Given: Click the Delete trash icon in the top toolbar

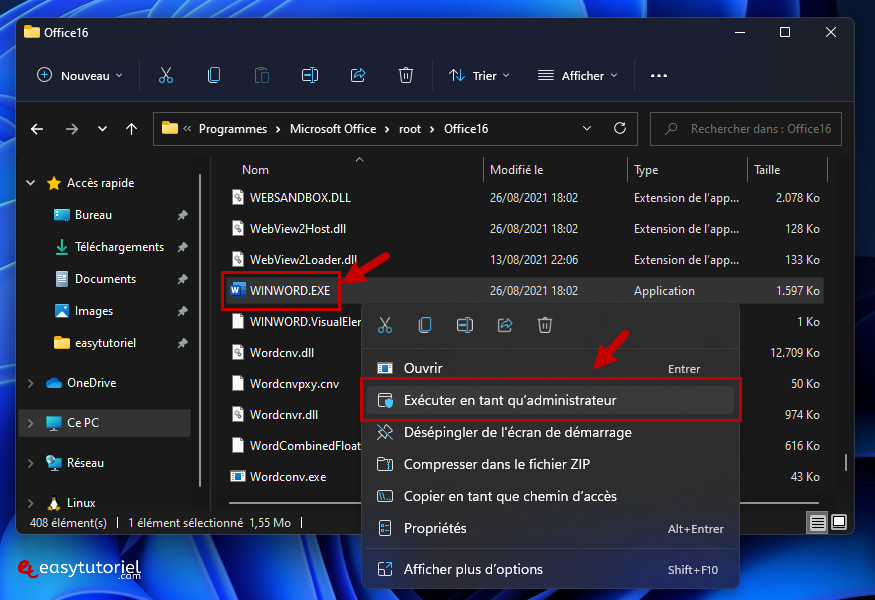Looking at the screenshot, I should 406,75.
